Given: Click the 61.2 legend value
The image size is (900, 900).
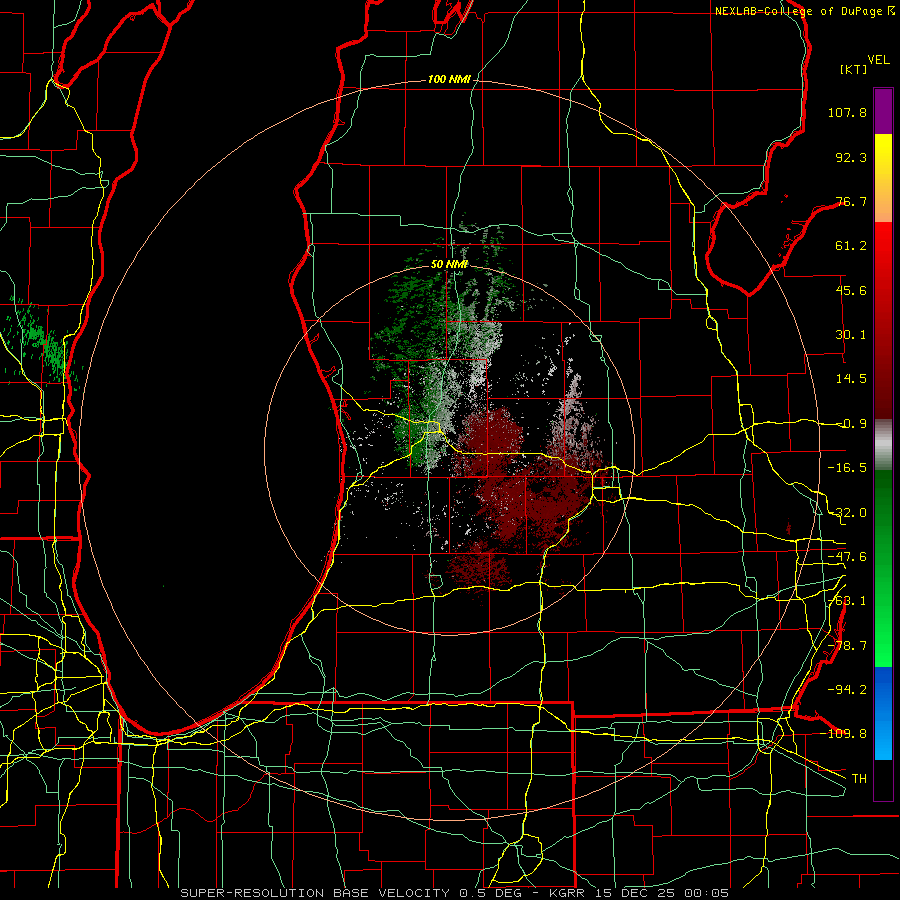Looking at the screenshot, I should pos(851,246).
